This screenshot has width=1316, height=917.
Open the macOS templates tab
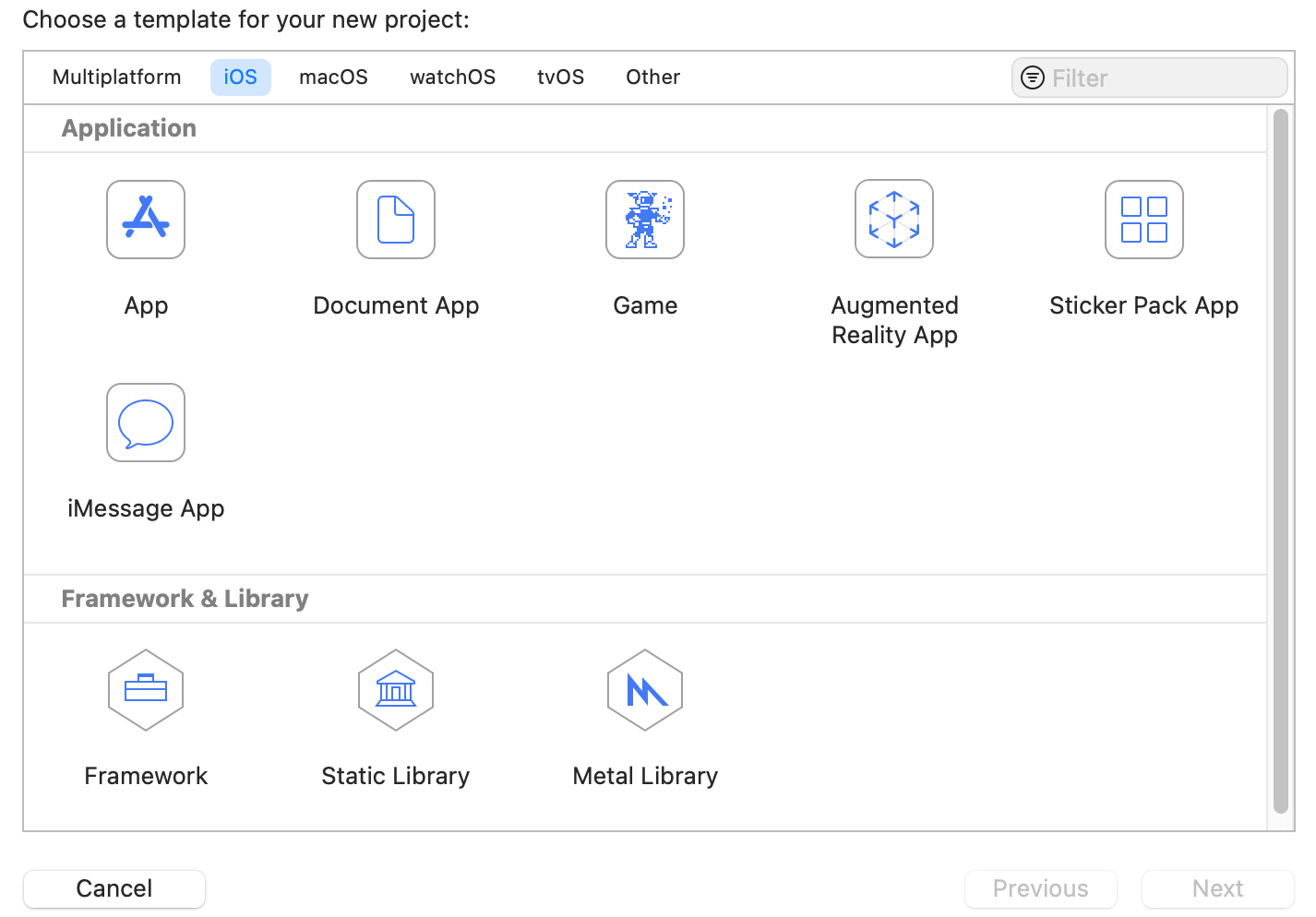pos(333,77)
